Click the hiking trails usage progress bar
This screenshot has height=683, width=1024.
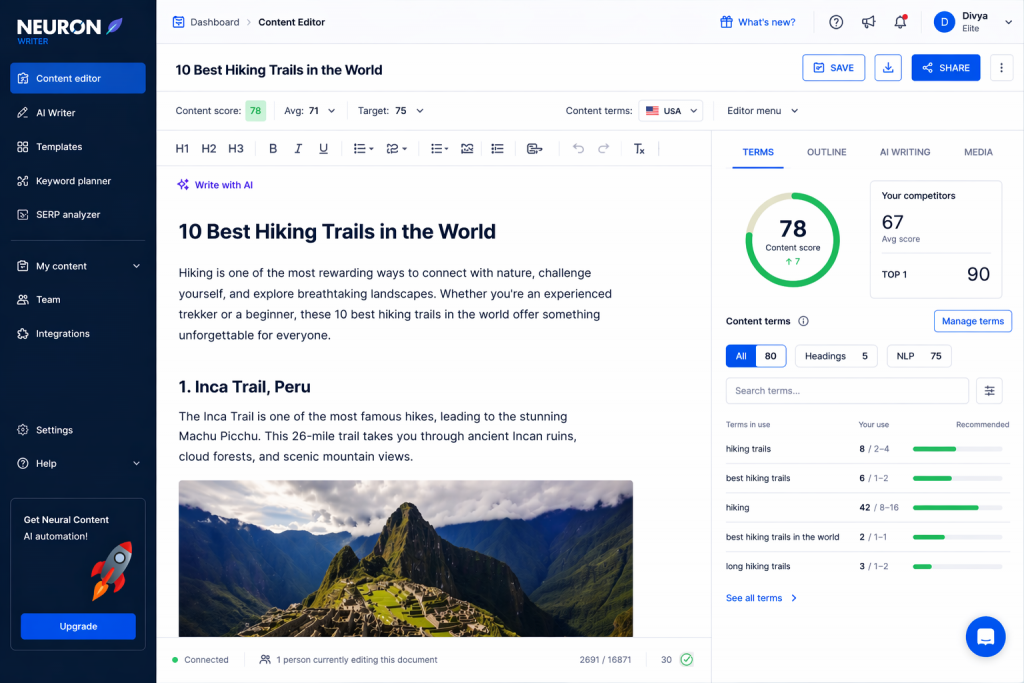click(x=957, y=449)
